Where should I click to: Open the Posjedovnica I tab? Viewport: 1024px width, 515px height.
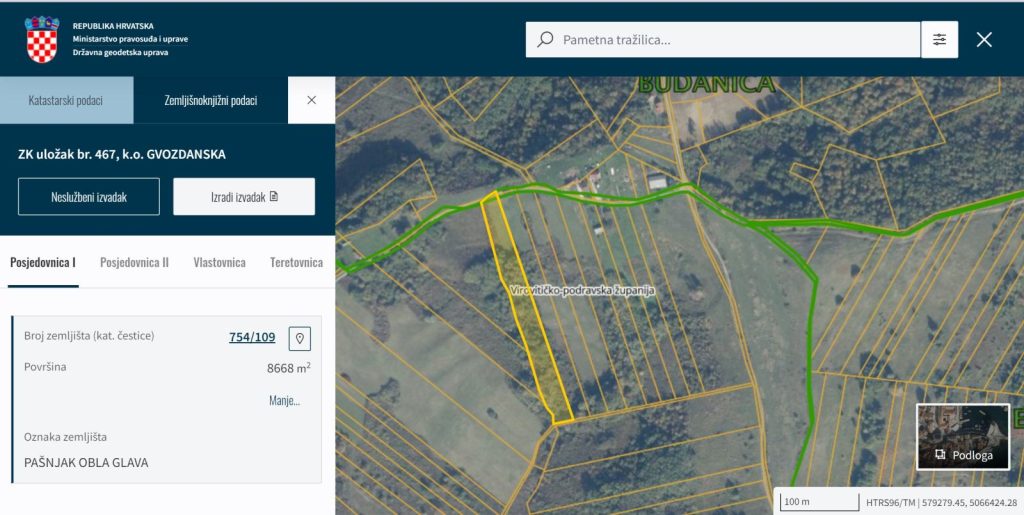point(43,263)
